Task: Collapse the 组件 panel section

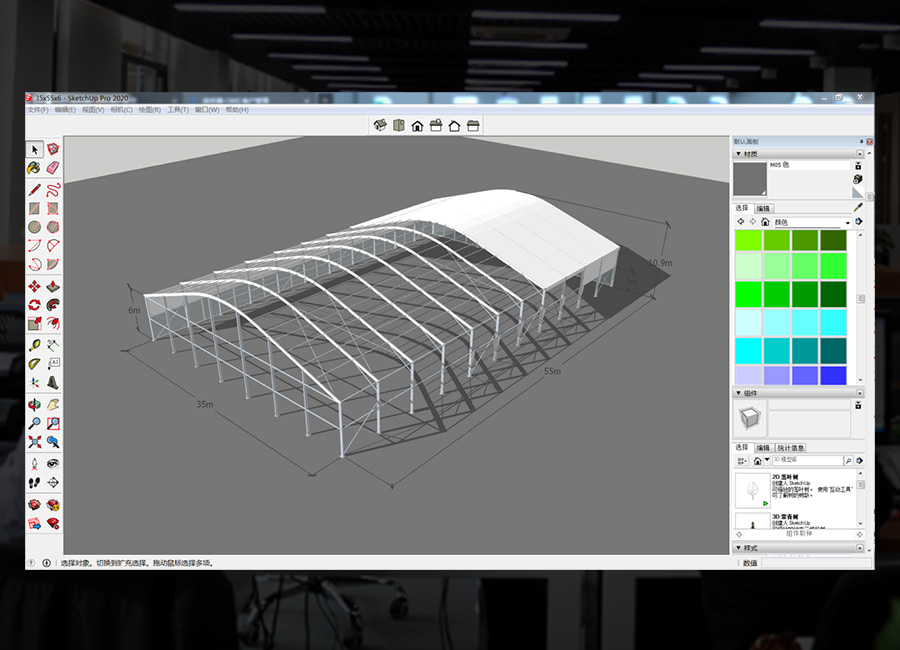Action: [739, 393]
